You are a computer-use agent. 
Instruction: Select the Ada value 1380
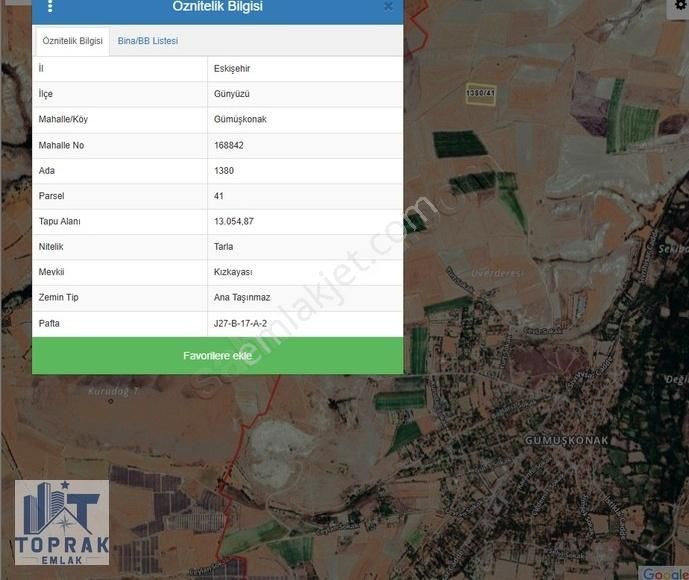(224, 170)
